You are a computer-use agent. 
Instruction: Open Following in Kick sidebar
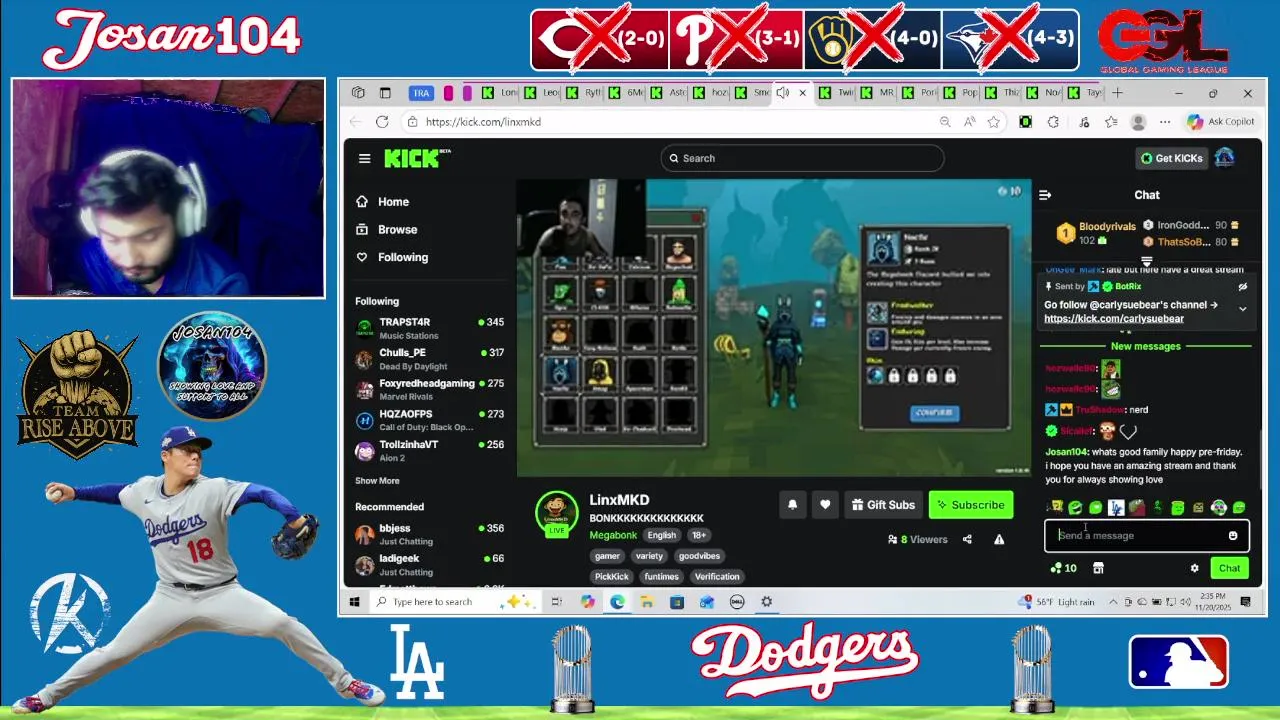click(402, 257)
